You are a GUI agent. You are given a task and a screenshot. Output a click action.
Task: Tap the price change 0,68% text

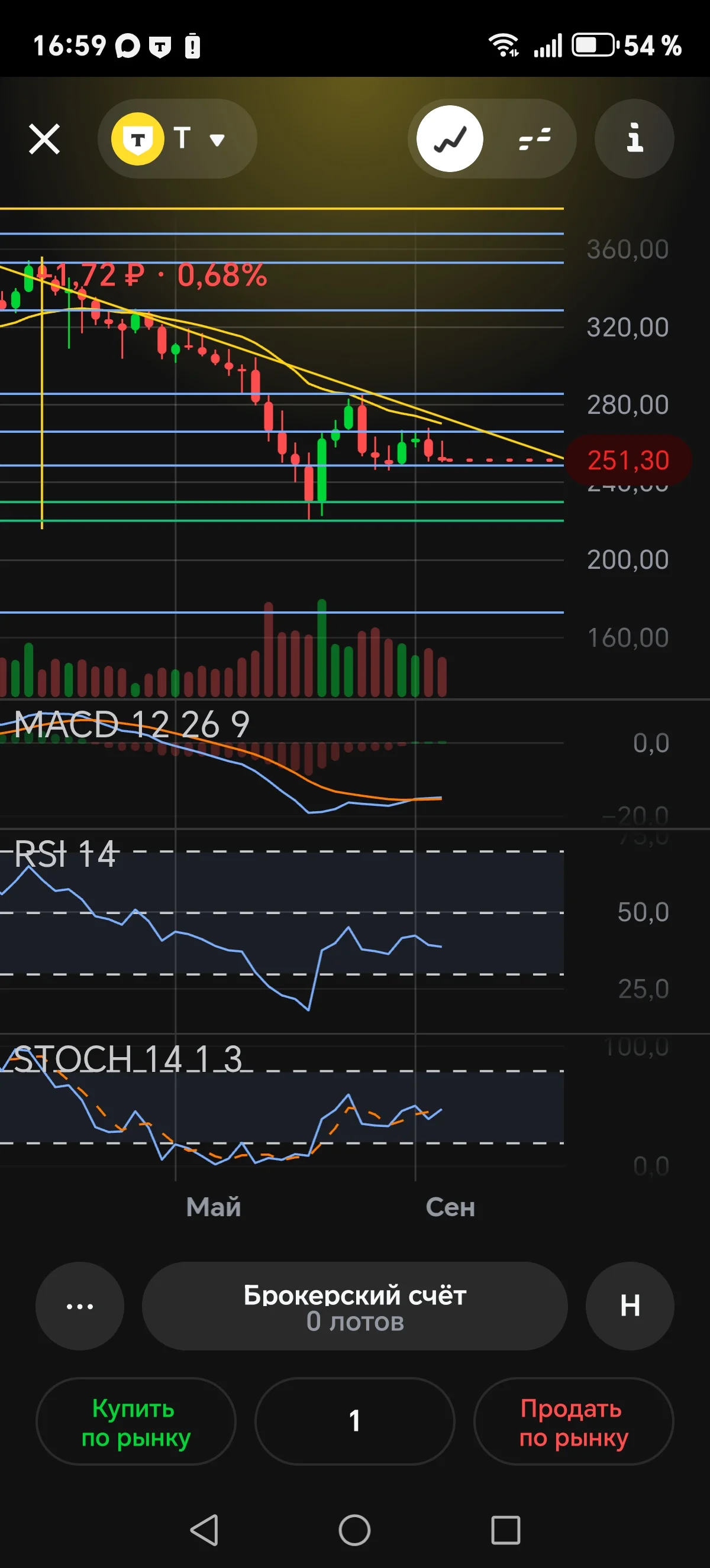click(222, 275)
